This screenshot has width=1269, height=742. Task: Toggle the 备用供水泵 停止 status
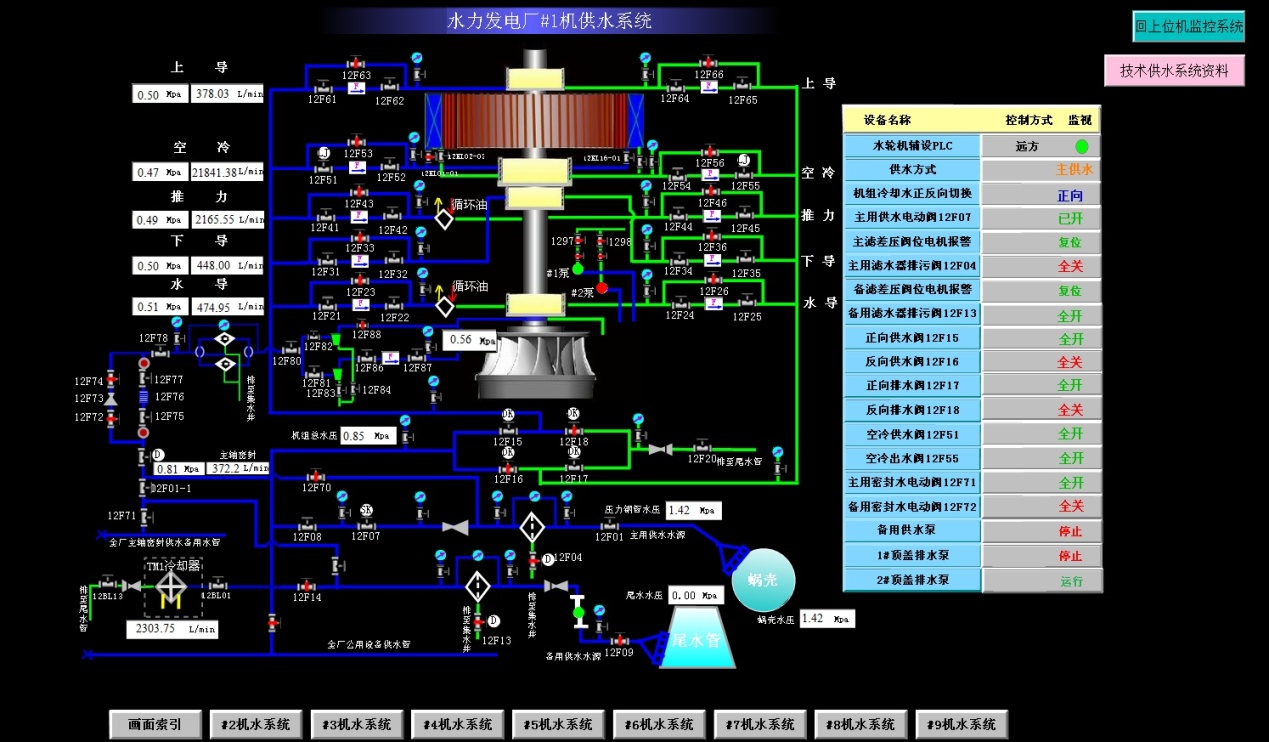click(x=1042, y=531)
